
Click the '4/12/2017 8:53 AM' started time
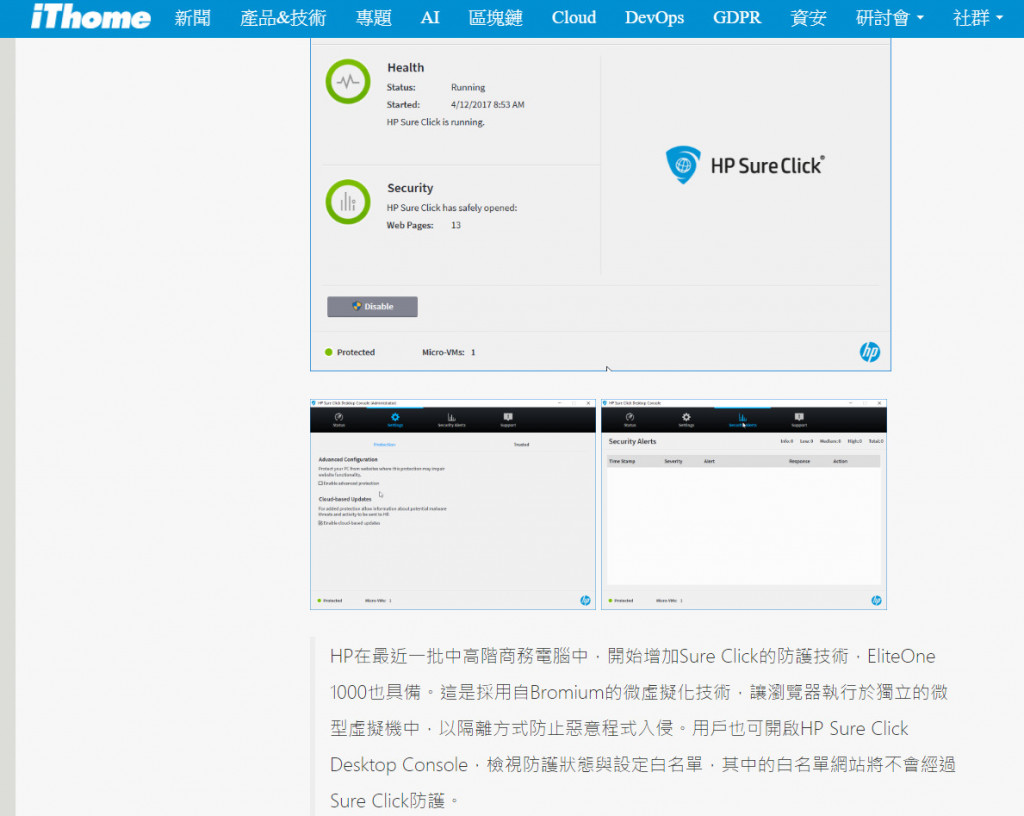pos(487,104)
